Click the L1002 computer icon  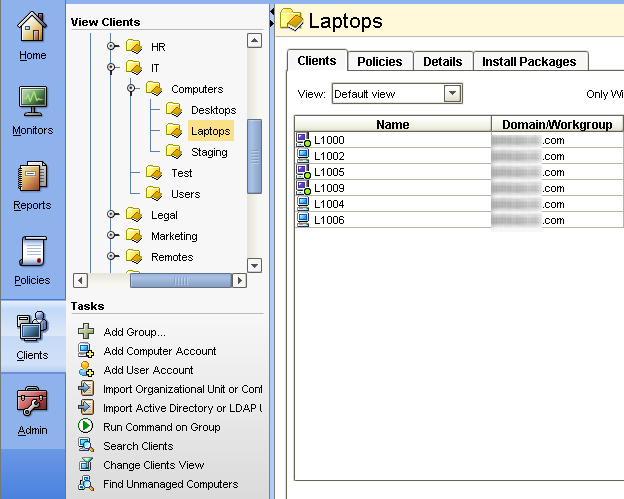pos(303,156)
